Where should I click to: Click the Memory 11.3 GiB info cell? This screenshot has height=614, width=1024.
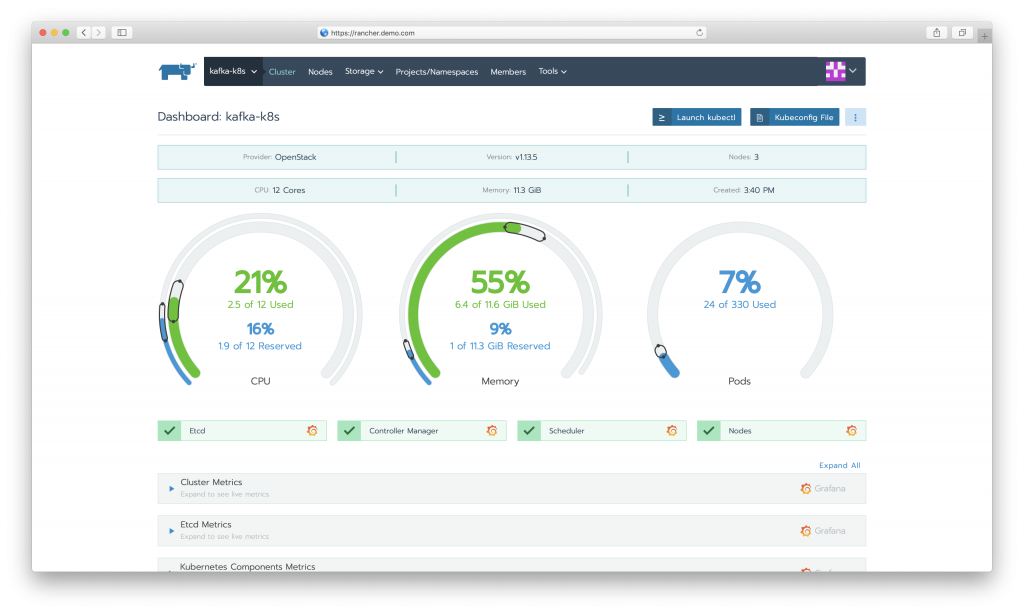click(512, 191)
